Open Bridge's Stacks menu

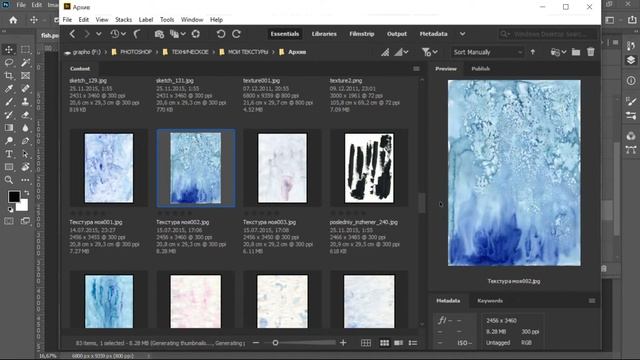tap(123, 20)
